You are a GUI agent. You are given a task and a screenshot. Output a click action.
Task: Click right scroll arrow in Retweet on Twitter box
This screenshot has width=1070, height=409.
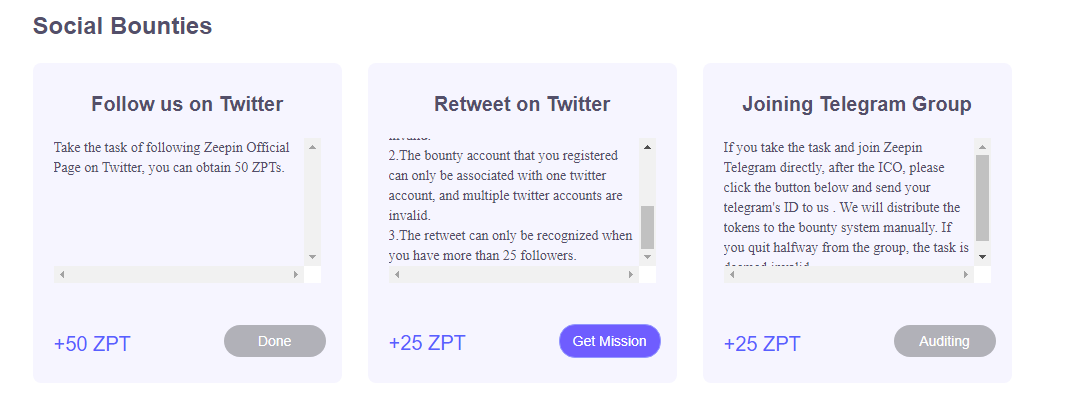tap(631, 274)
